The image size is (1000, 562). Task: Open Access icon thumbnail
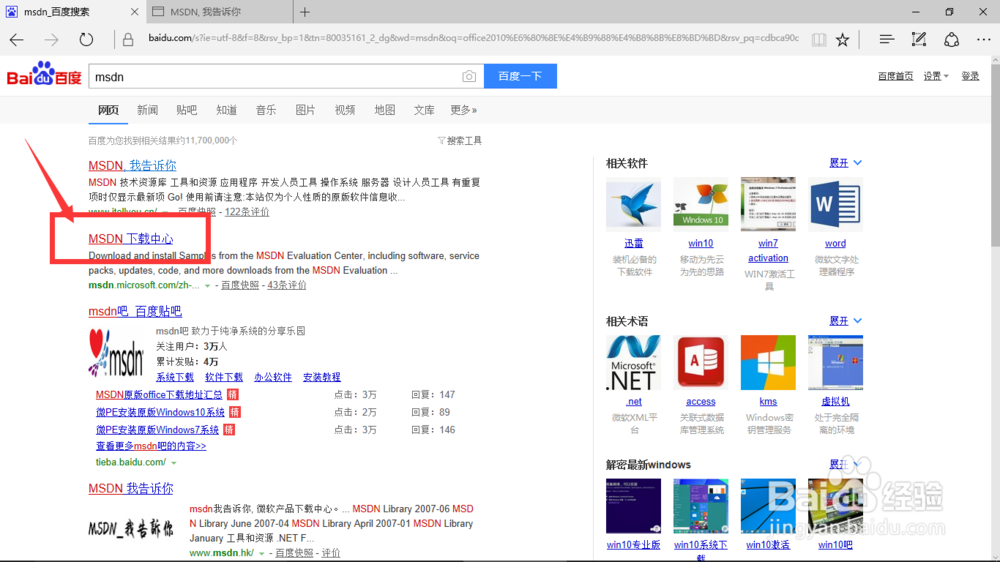(700, 362)
